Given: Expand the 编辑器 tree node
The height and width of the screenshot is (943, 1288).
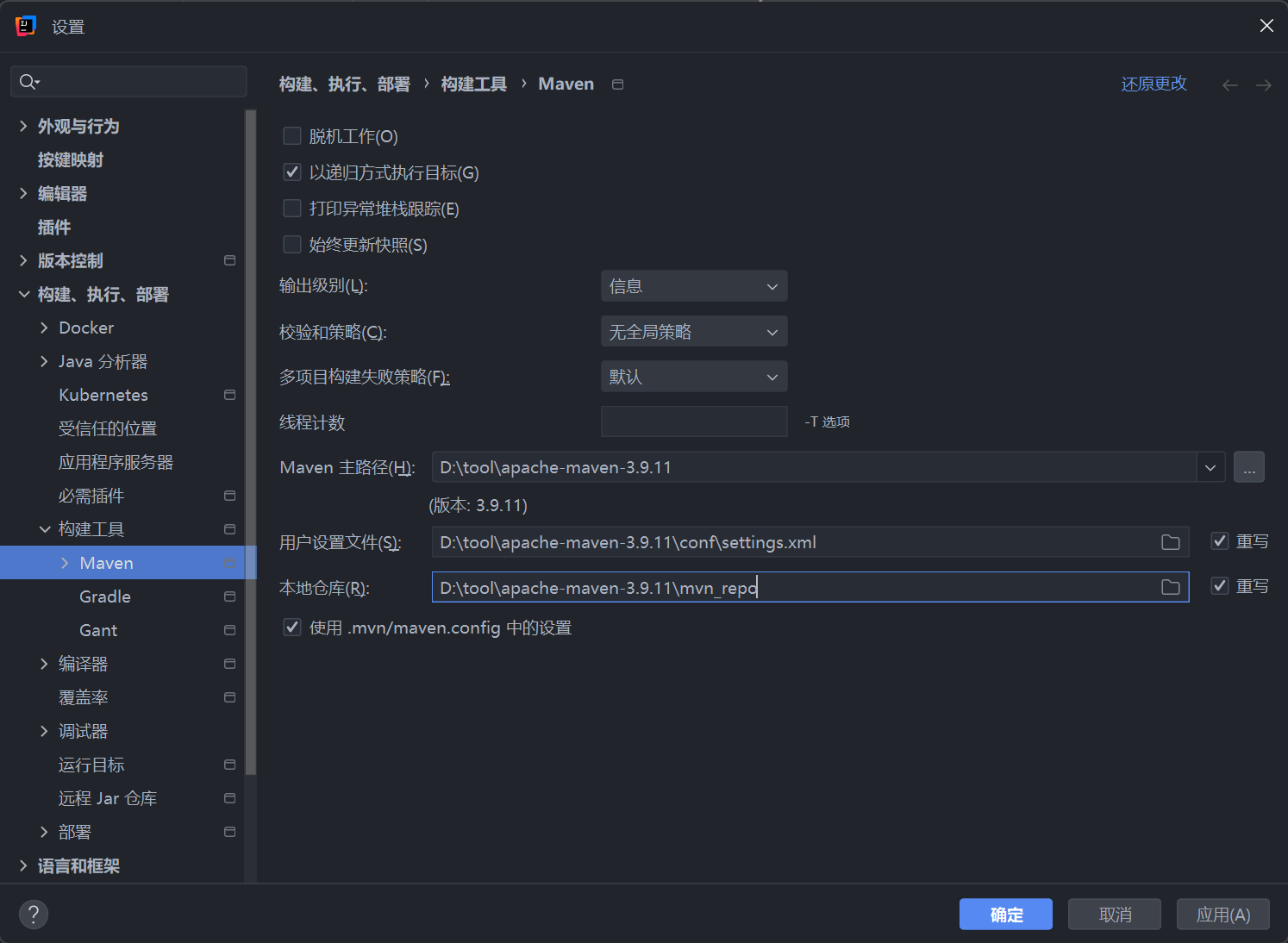Looking at the screenshot, I should (23, 193).
